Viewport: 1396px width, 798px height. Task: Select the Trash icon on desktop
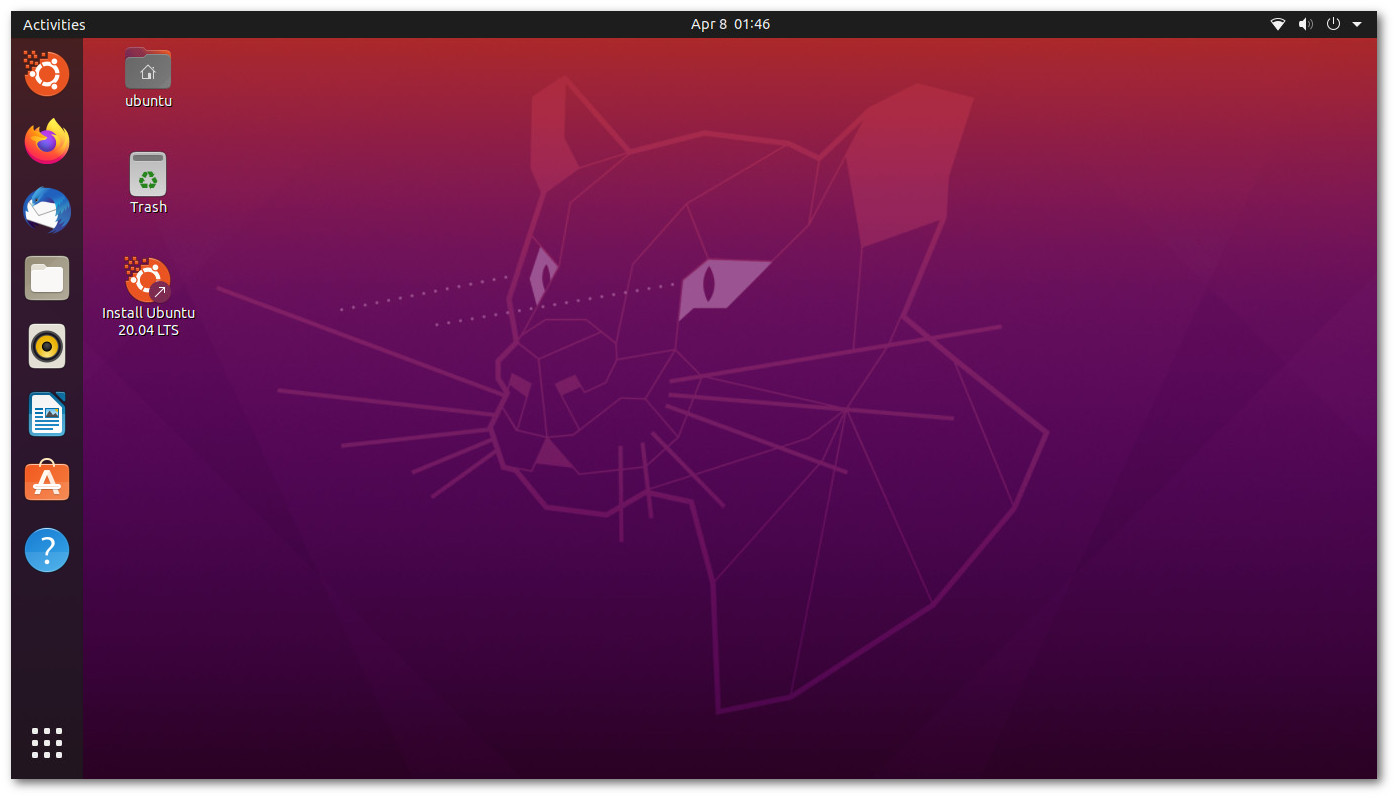148,174
